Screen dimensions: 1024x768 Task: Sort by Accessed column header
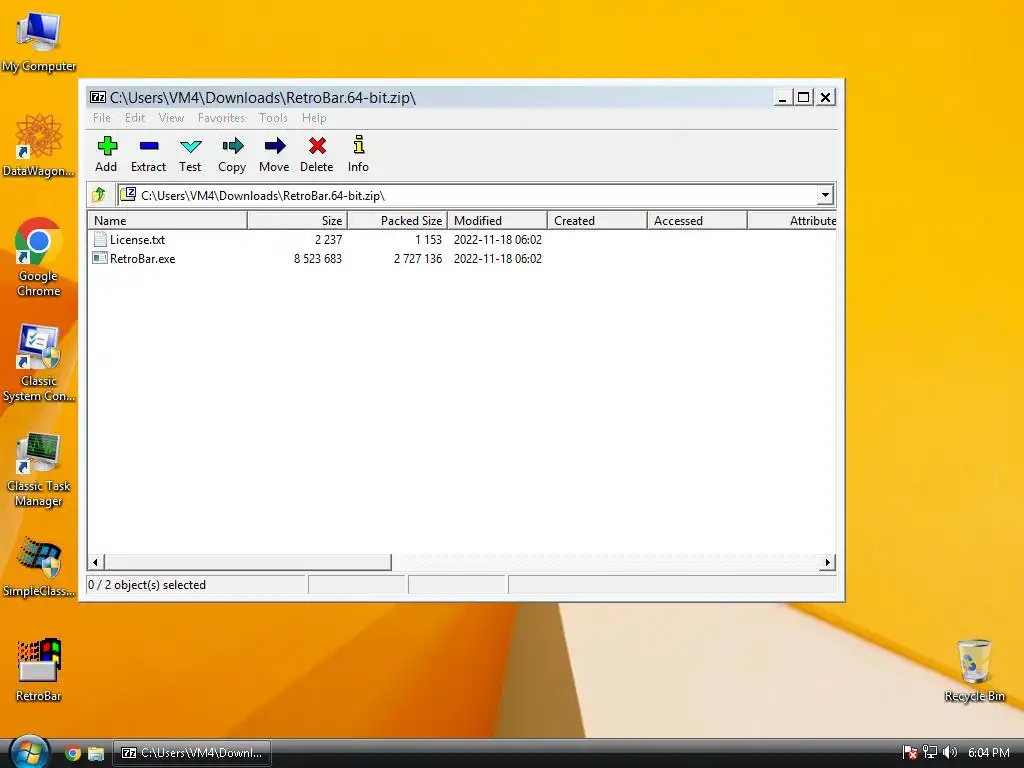(x=697, y=220)
